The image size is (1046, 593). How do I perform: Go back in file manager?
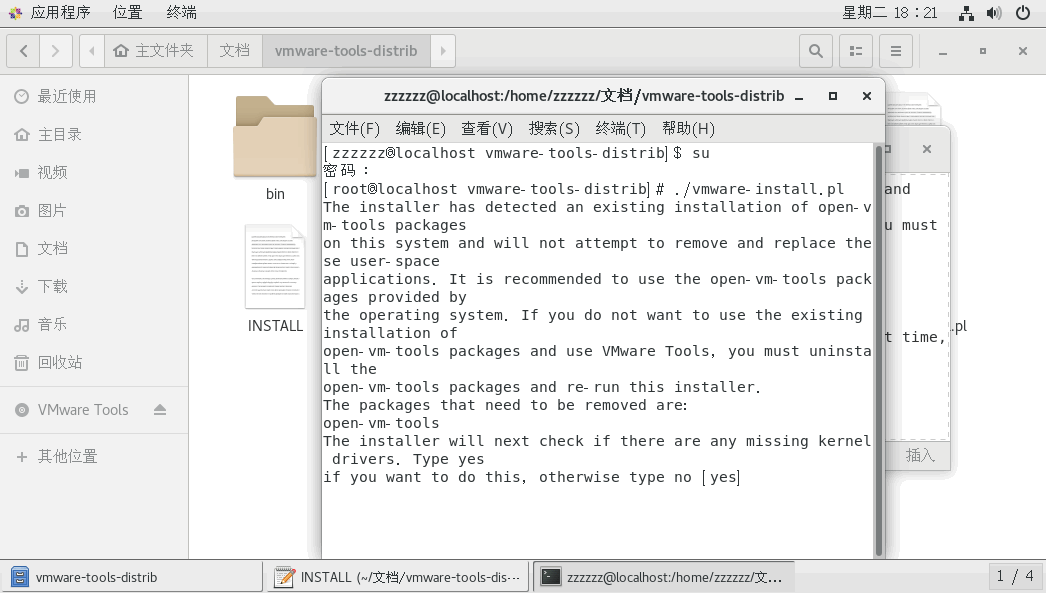point(23,51)
